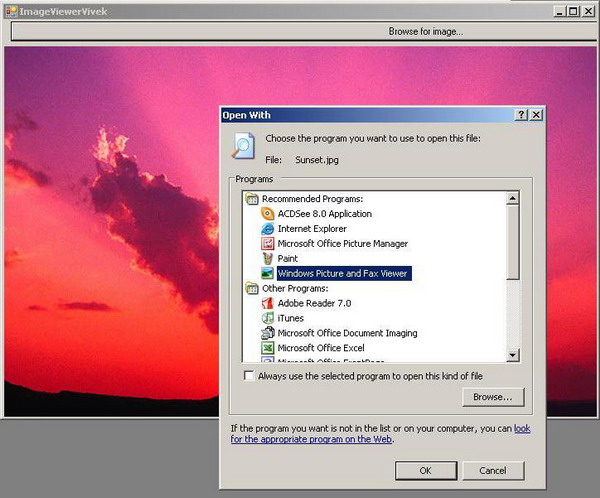Click the Open With dialog help button
Image resolution: width=600 pixels, height=498 pixels.
(521, 115)
